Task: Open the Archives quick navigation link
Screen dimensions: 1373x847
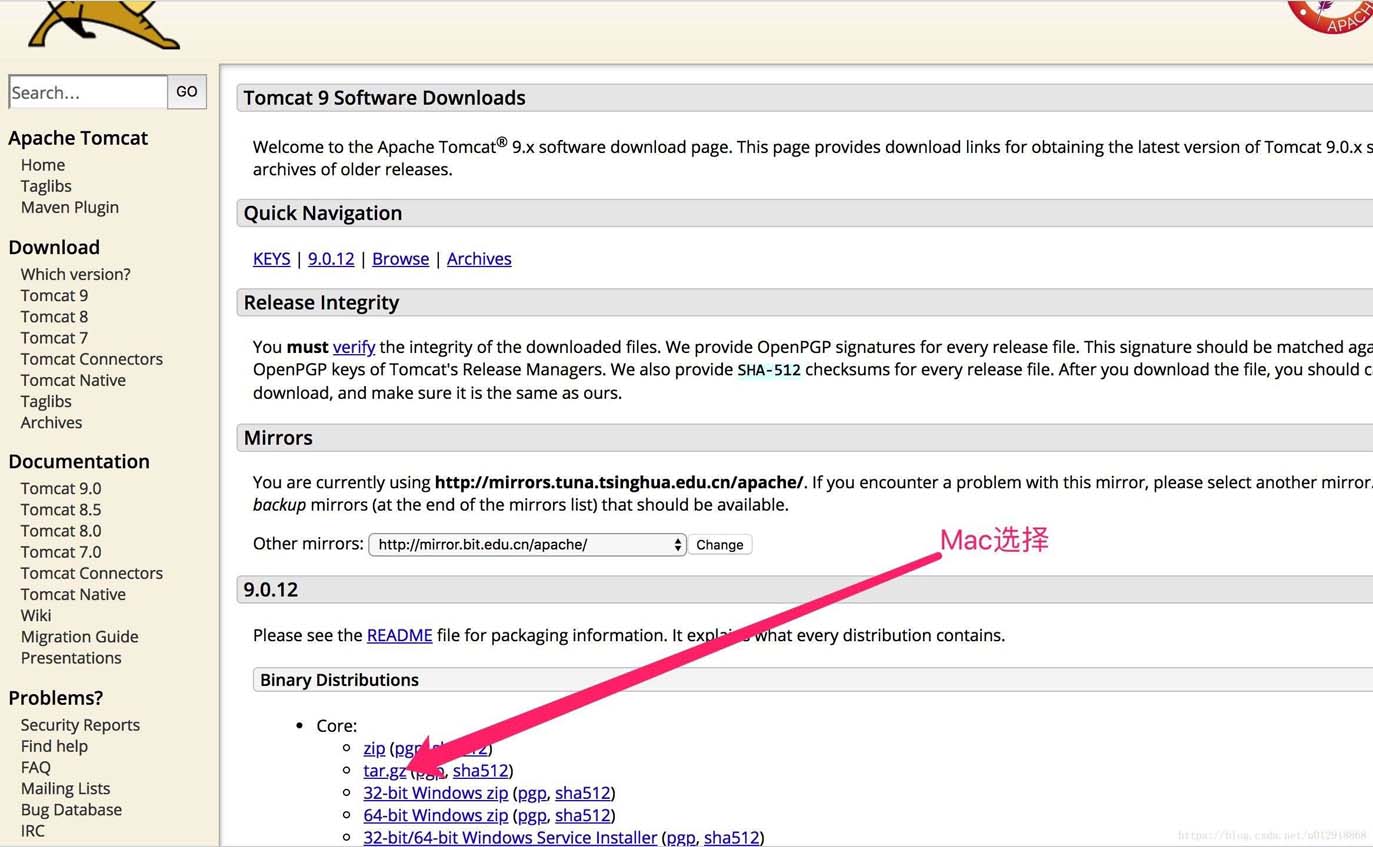Action: (479, 259)
